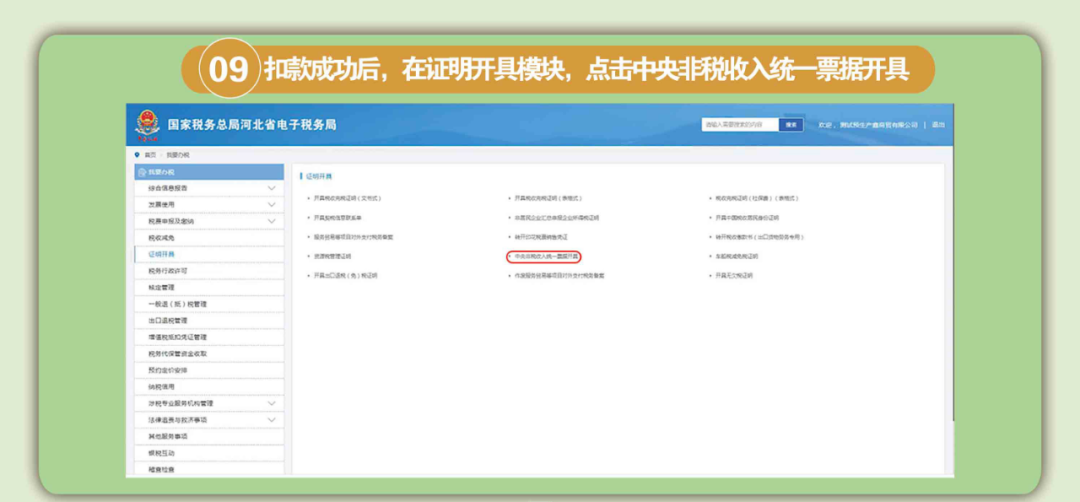Click the 我要办税 sidebar header icon
Image resolution: width=1080 pixels, height=502 pixels.
click(x=142, y=172)
